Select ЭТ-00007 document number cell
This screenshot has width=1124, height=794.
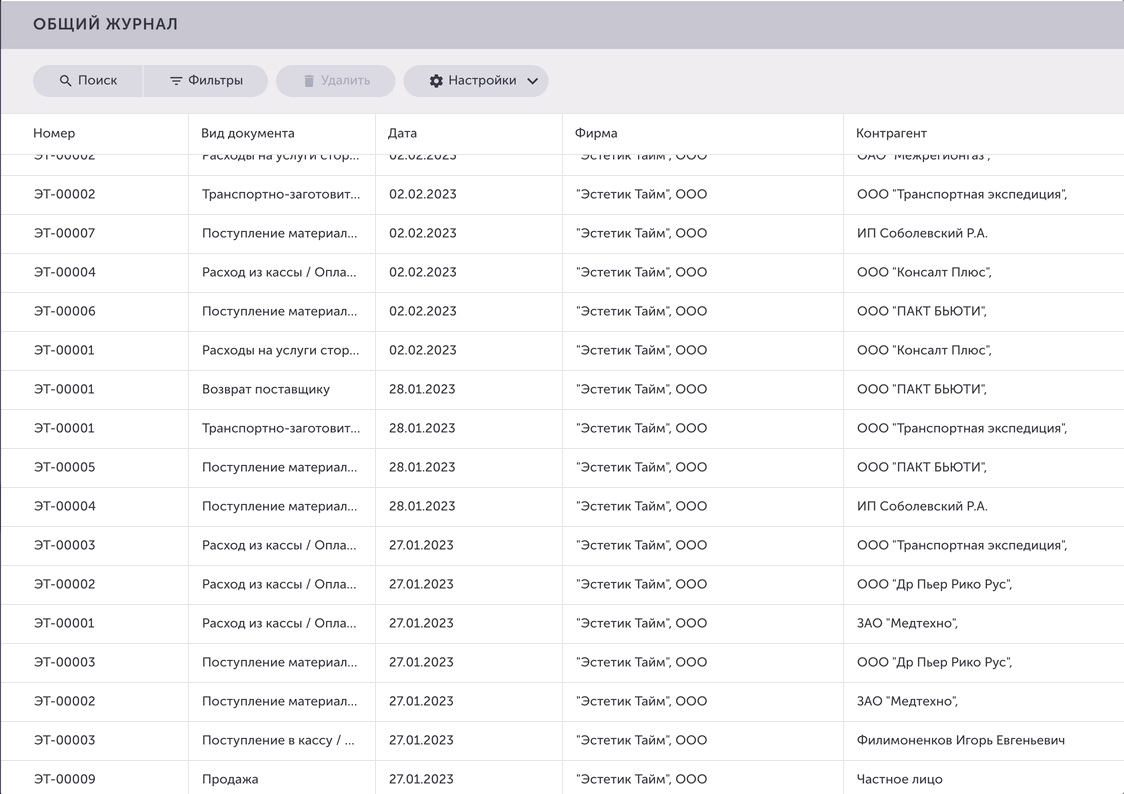pos(65,234)
